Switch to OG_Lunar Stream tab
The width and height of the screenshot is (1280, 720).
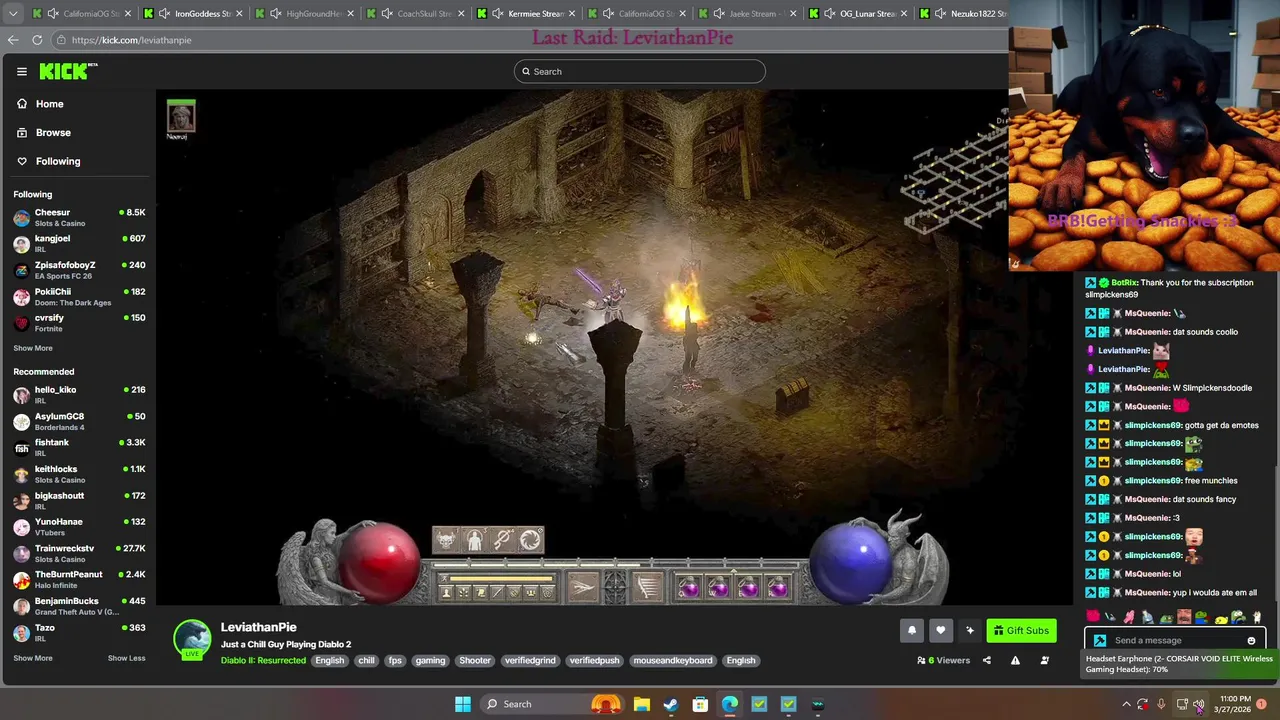(859, 14)
